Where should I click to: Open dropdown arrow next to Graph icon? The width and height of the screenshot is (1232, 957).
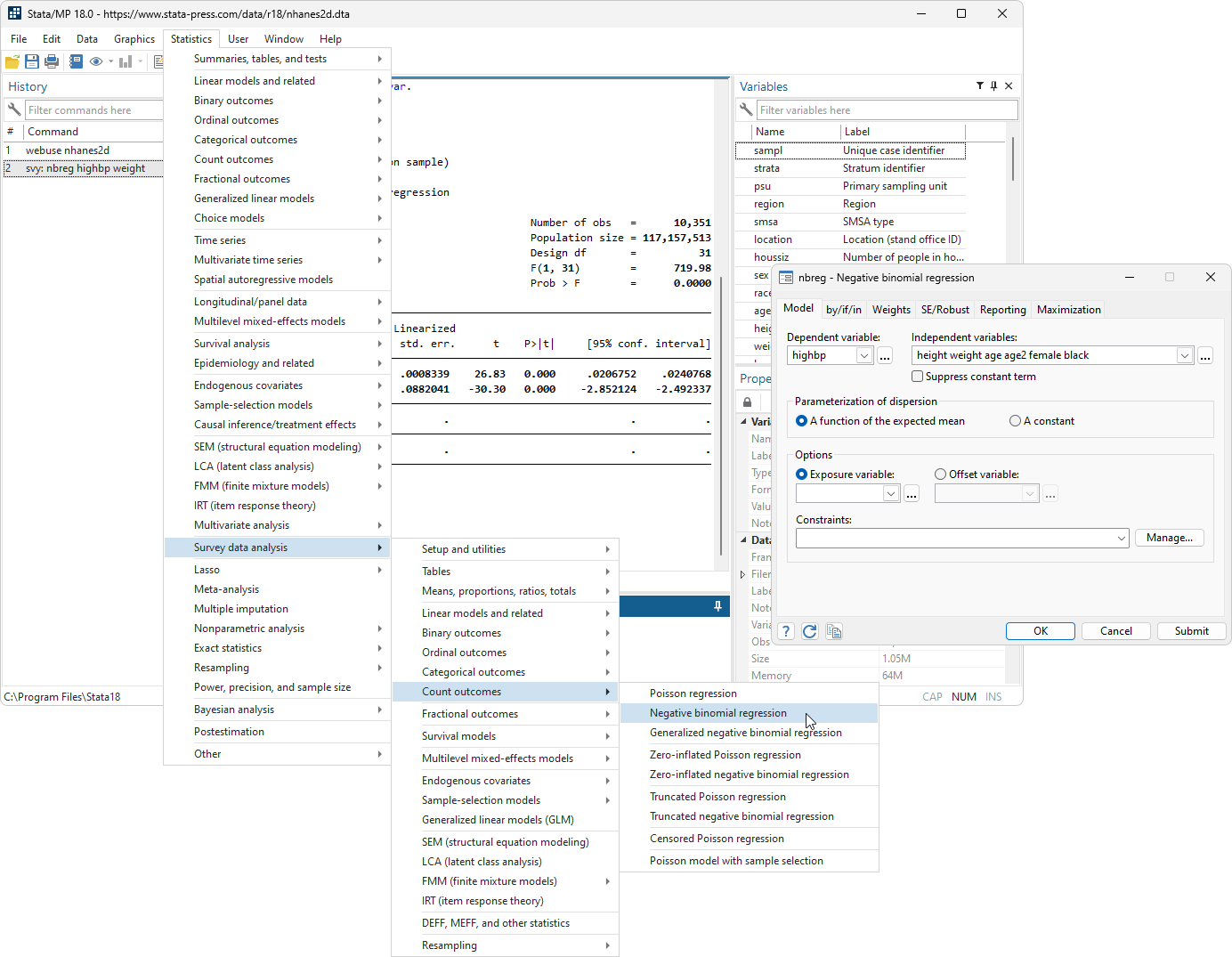(x=141, y=61)
